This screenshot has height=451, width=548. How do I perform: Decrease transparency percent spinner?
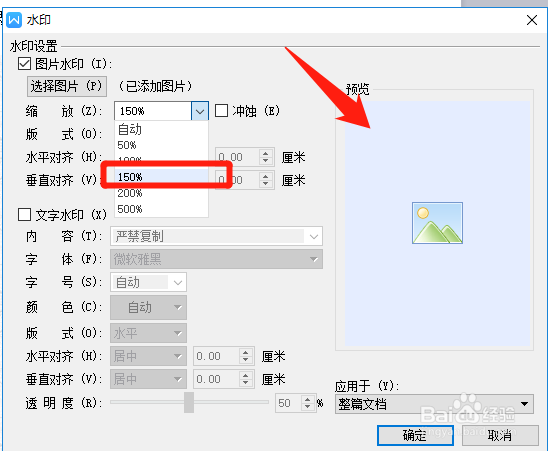pyautogui.click(x=308, y=407)
